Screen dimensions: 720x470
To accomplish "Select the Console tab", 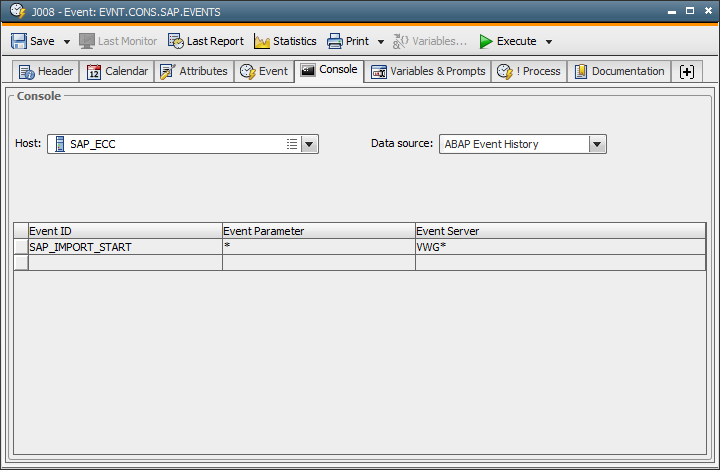I will [x=329, y=70].
